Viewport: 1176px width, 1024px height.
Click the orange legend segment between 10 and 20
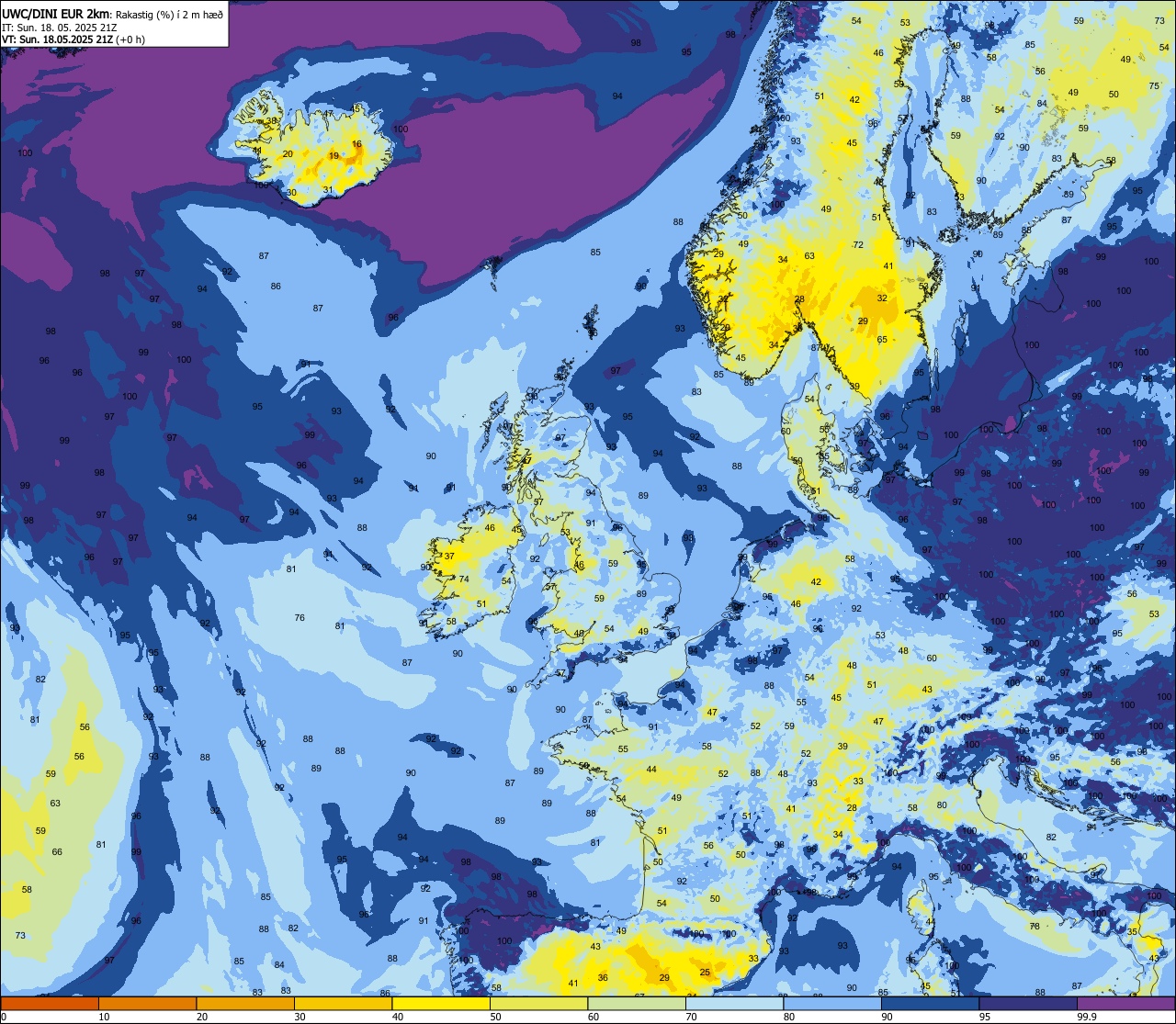coord(147,1003)
